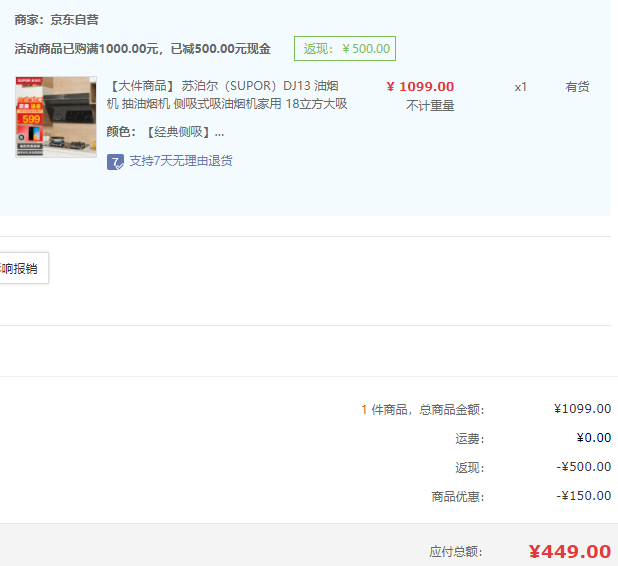Click the 颜色:【经典侧吸】 option text

tap(165, 132)
